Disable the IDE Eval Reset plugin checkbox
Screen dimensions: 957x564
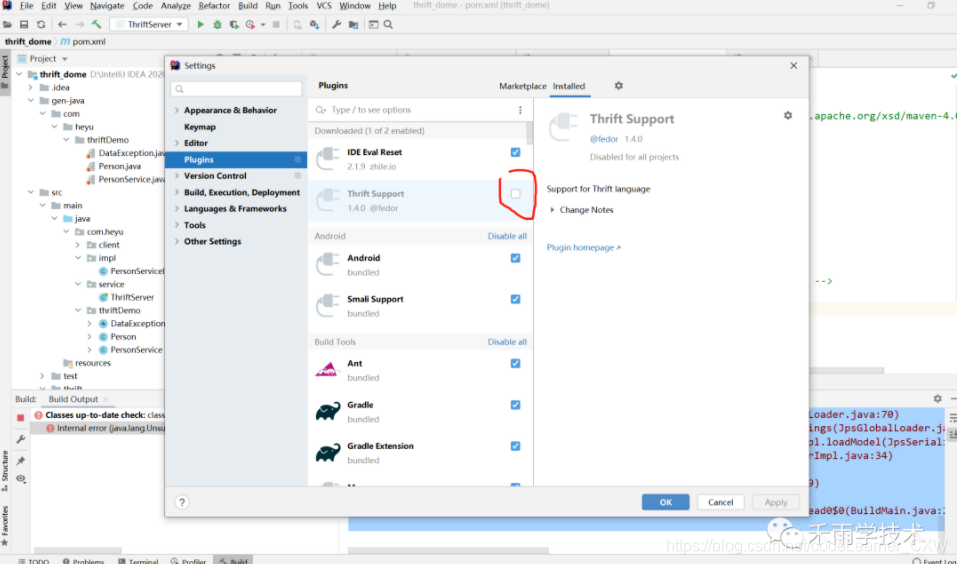point(516,152)
